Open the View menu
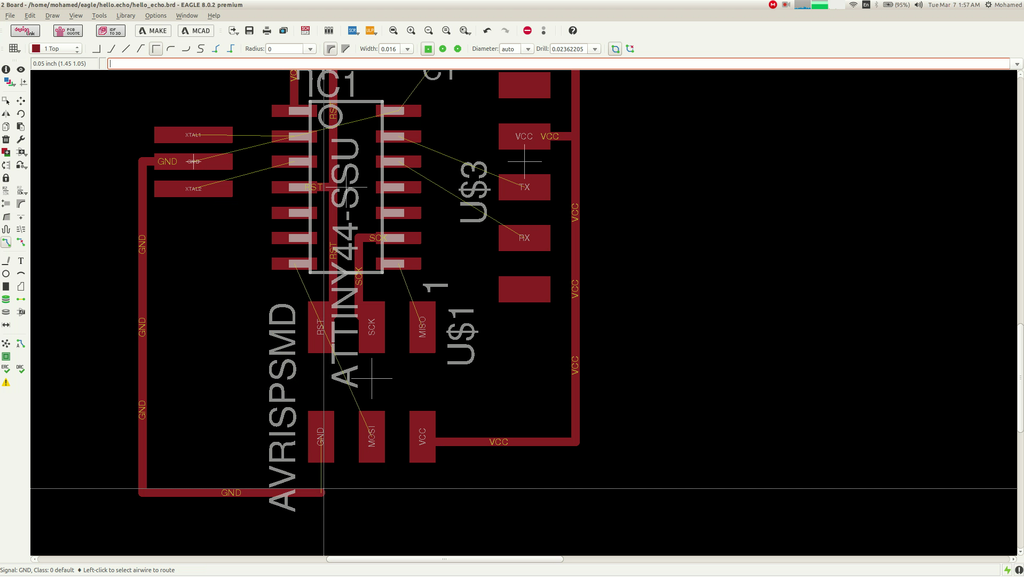1024x577 pixels. pyautogui.click(x=76, y=16)
